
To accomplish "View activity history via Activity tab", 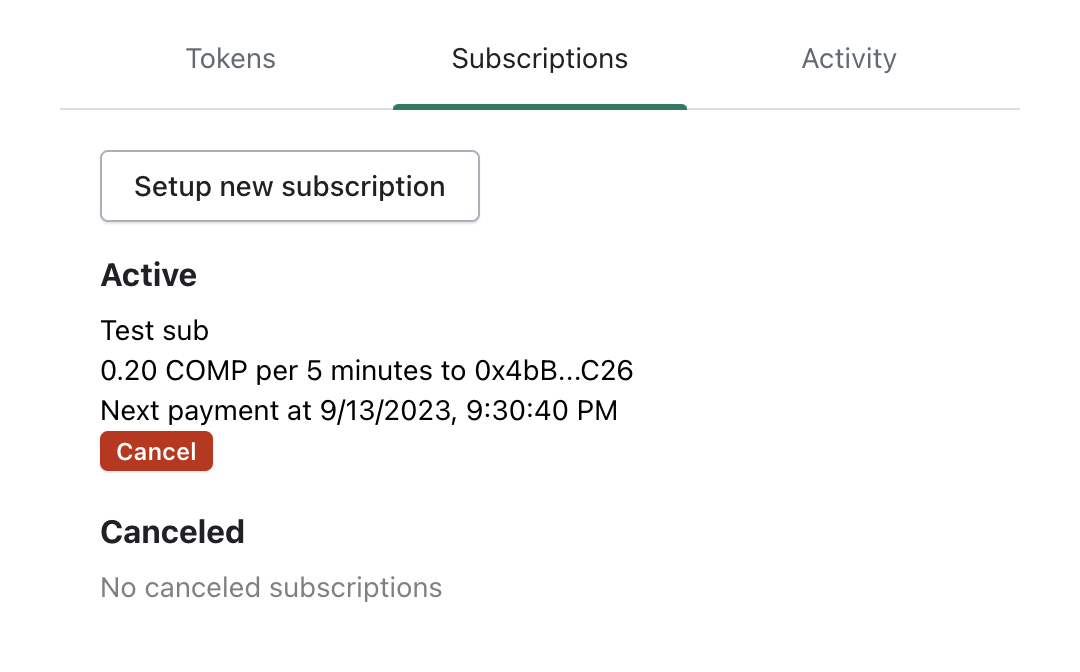I will click(849, 58).
